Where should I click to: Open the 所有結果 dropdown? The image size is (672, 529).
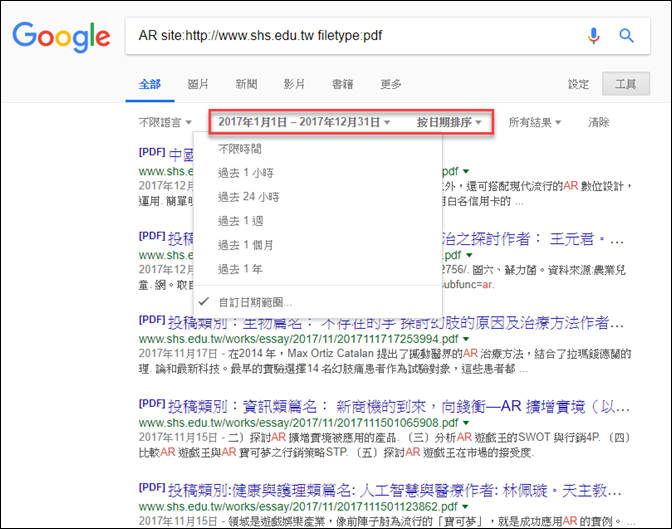[534, 123]
